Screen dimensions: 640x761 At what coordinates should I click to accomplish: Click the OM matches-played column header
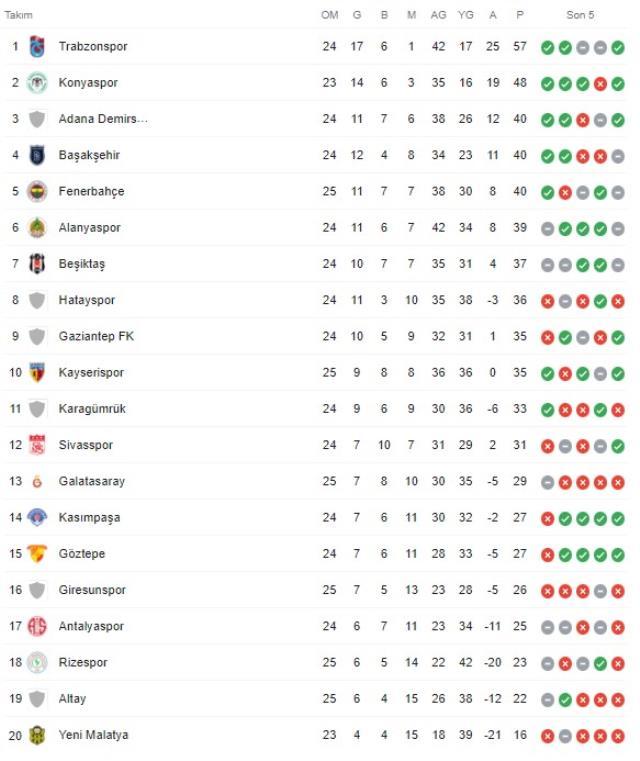[329, 15]
